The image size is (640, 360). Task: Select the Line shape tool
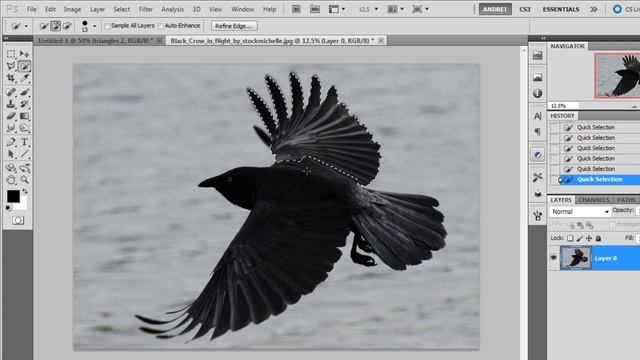(24, 154)
